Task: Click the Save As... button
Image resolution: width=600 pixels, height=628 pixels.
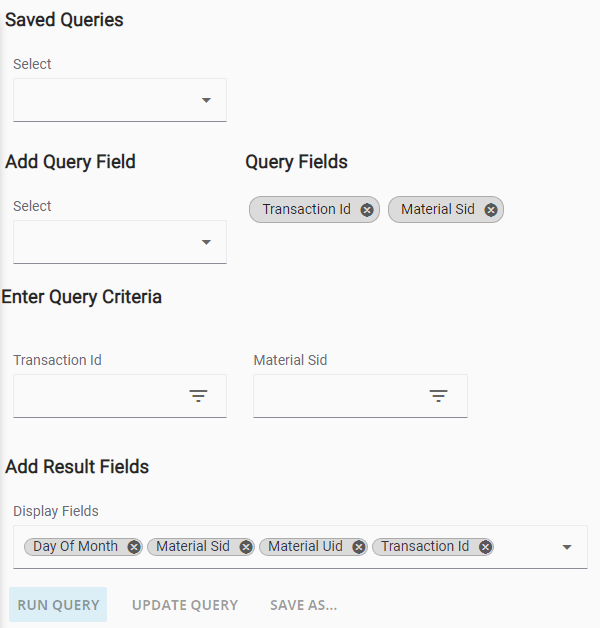Action: (304, 605)
